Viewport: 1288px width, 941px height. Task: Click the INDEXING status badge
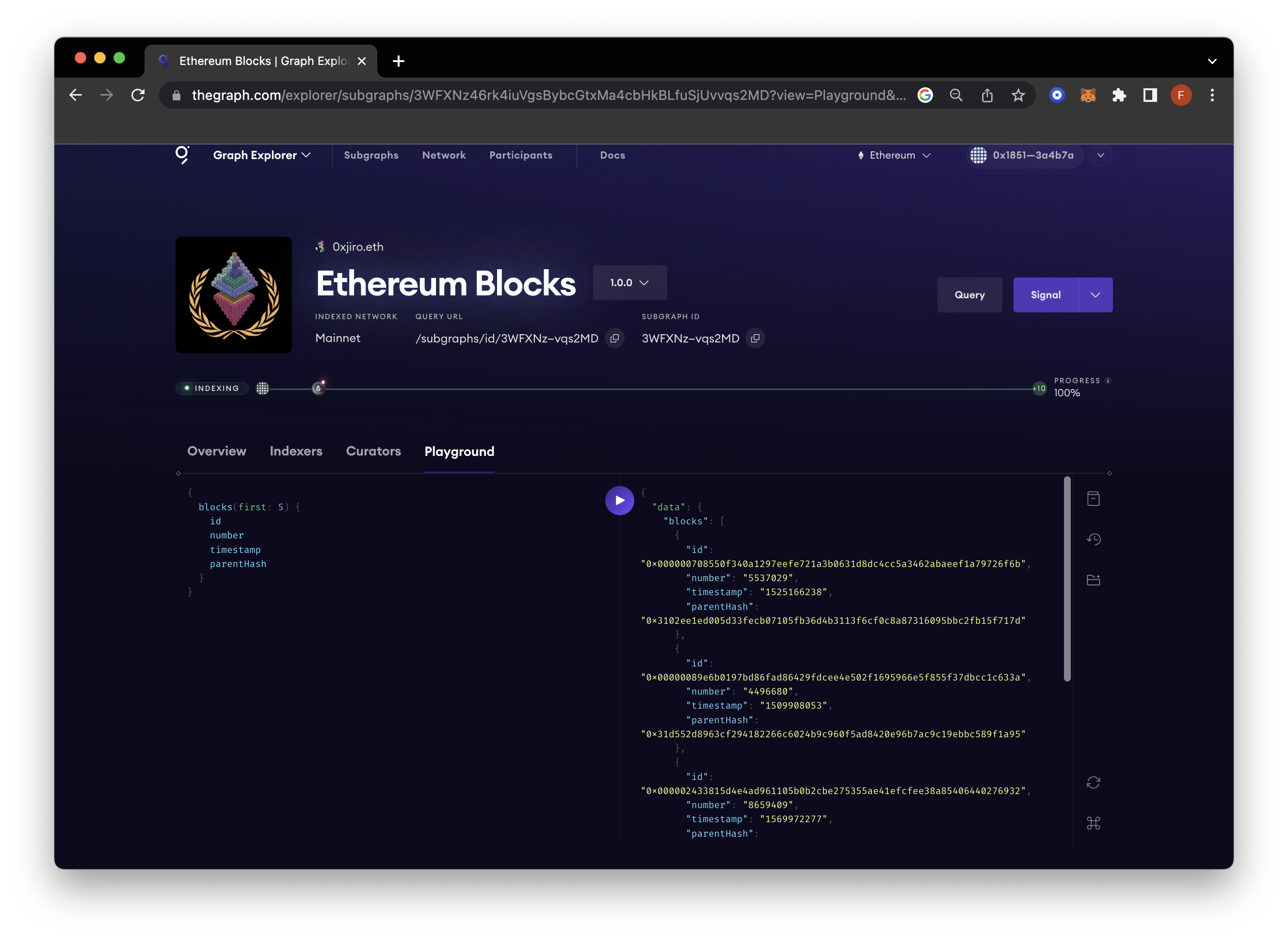pos(212,389)
